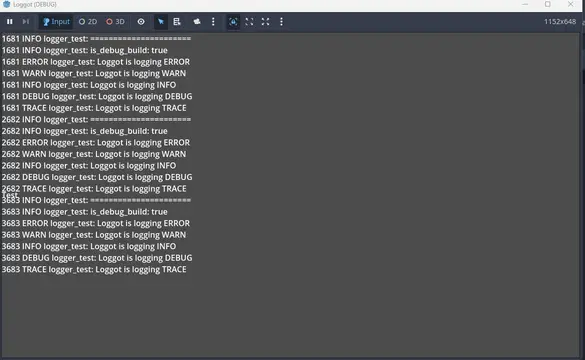
Task: Click the 1681 'Loggot is logging INFO' line
Action: (89, 85)
